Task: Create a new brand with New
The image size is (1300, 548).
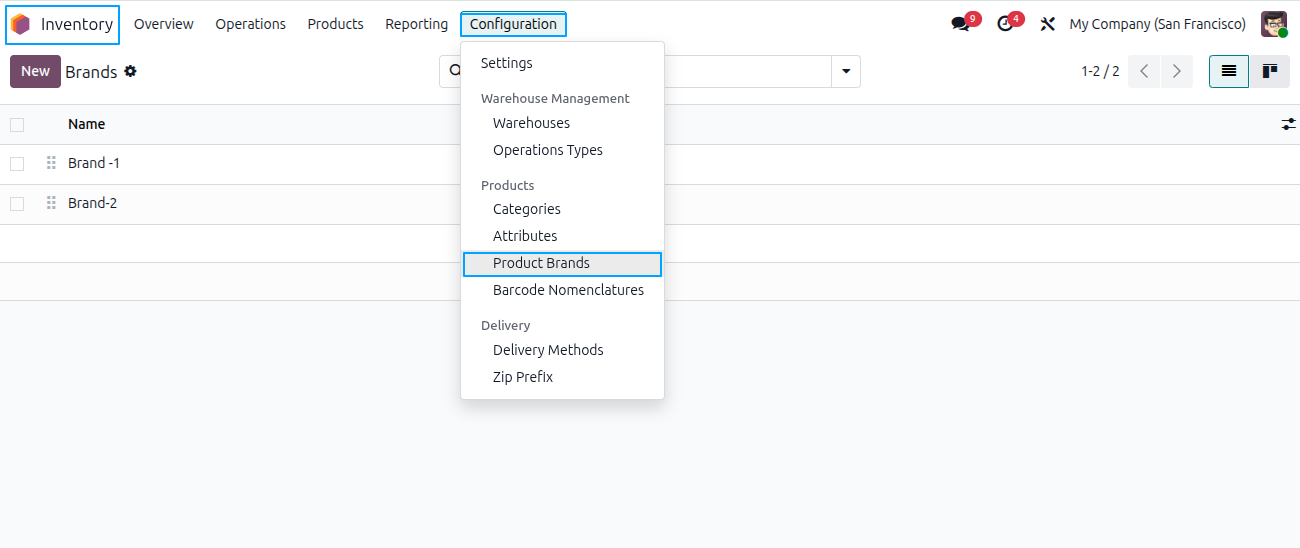Action: (x=35, y=72)
